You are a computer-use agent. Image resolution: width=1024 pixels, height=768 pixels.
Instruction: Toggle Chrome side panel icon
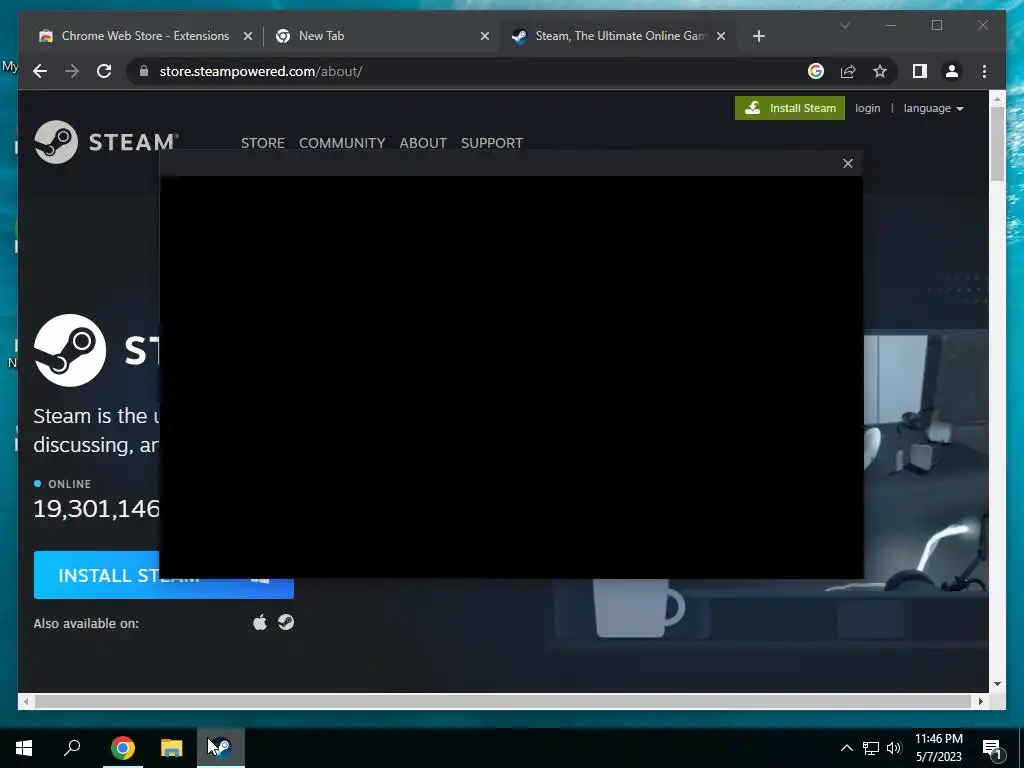[x=920, y=71]
